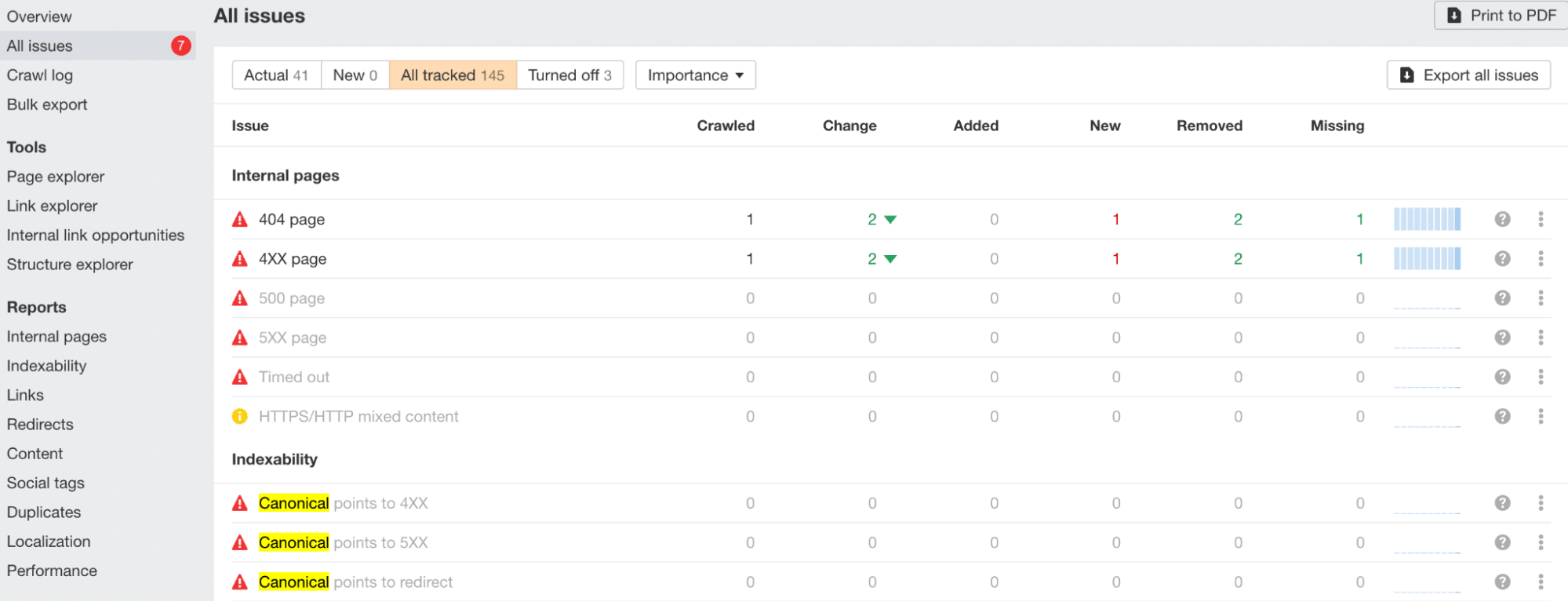This screenshot has height=602, width=1568.
Task: Click the green change arrow in 404 page row
Action: click(890, 220)
